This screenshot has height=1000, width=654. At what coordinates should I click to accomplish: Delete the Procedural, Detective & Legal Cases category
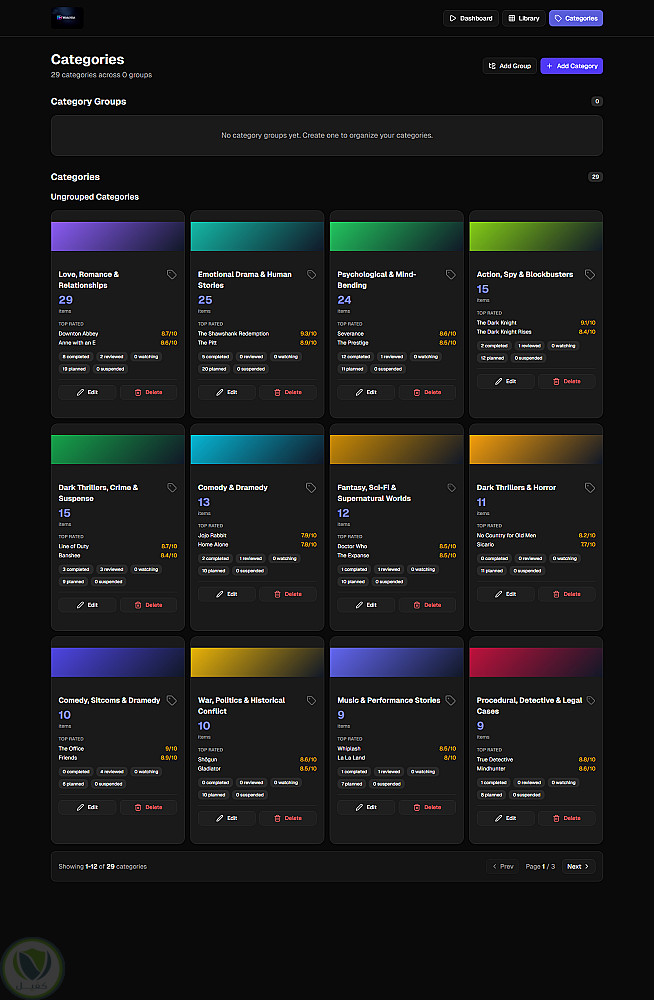click(x=567, y=818)
